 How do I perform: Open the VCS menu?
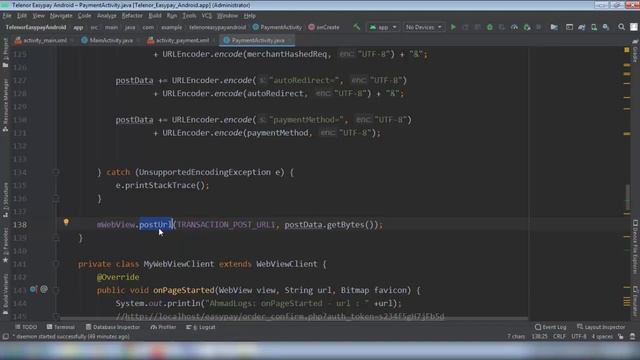pyautogui.click(x=207, y=16)
